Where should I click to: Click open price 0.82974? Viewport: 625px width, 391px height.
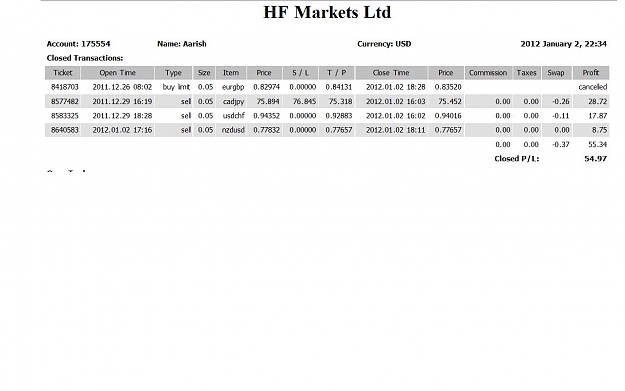click(267, 87)
